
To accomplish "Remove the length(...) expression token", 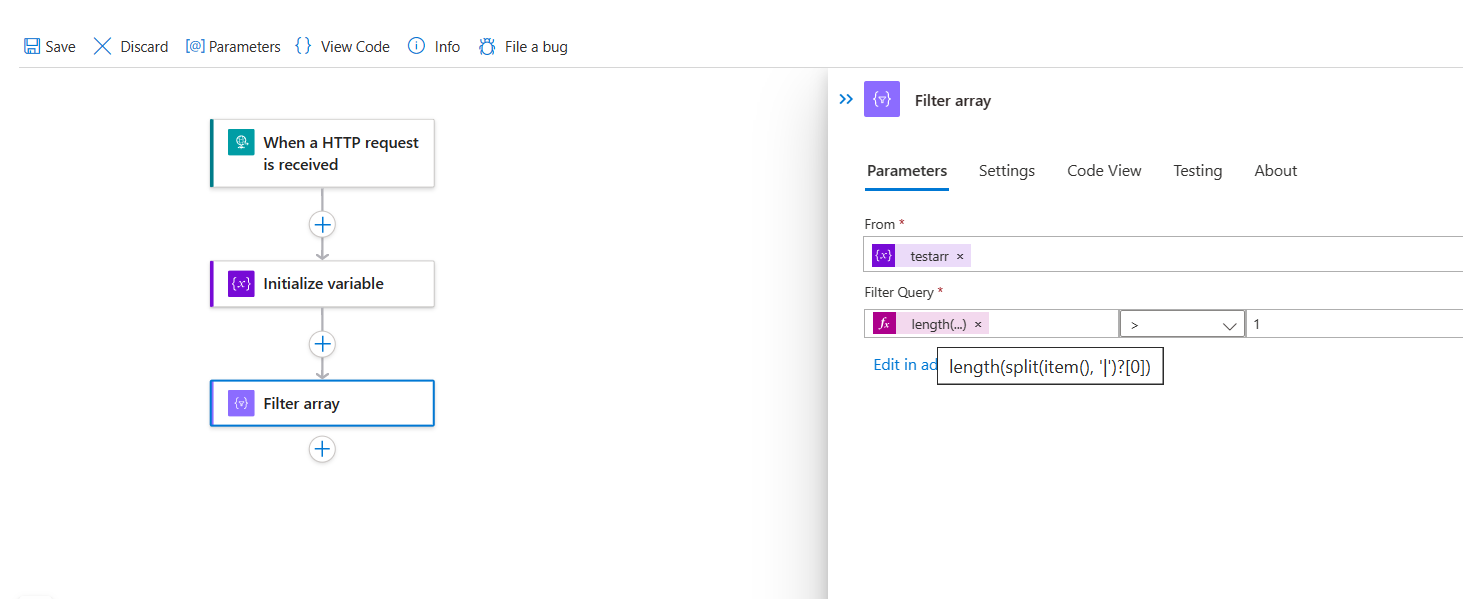I will (x=978, y=323).
